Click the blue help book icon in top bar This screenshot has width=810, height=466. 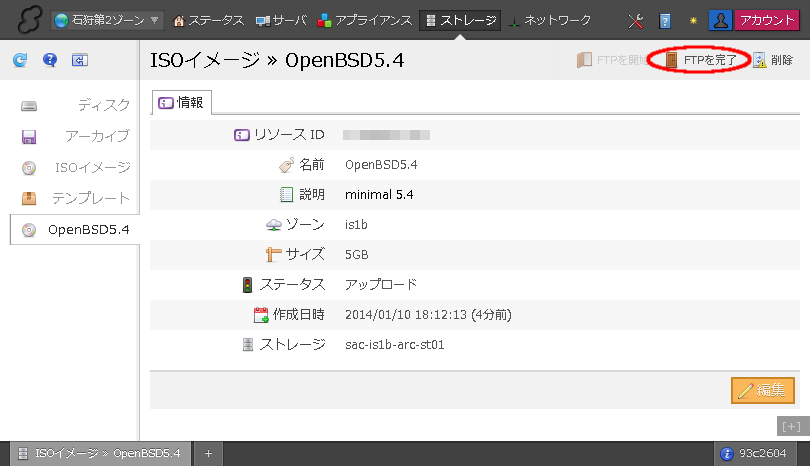pos(665,20)
